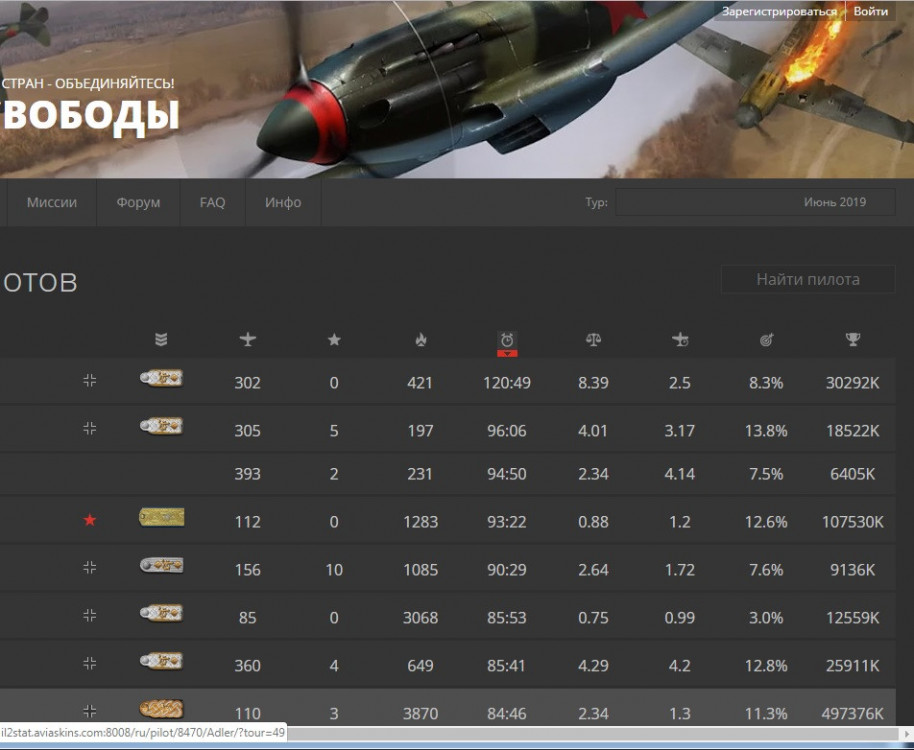Click the value 1085 in table

tap(420, 569)
